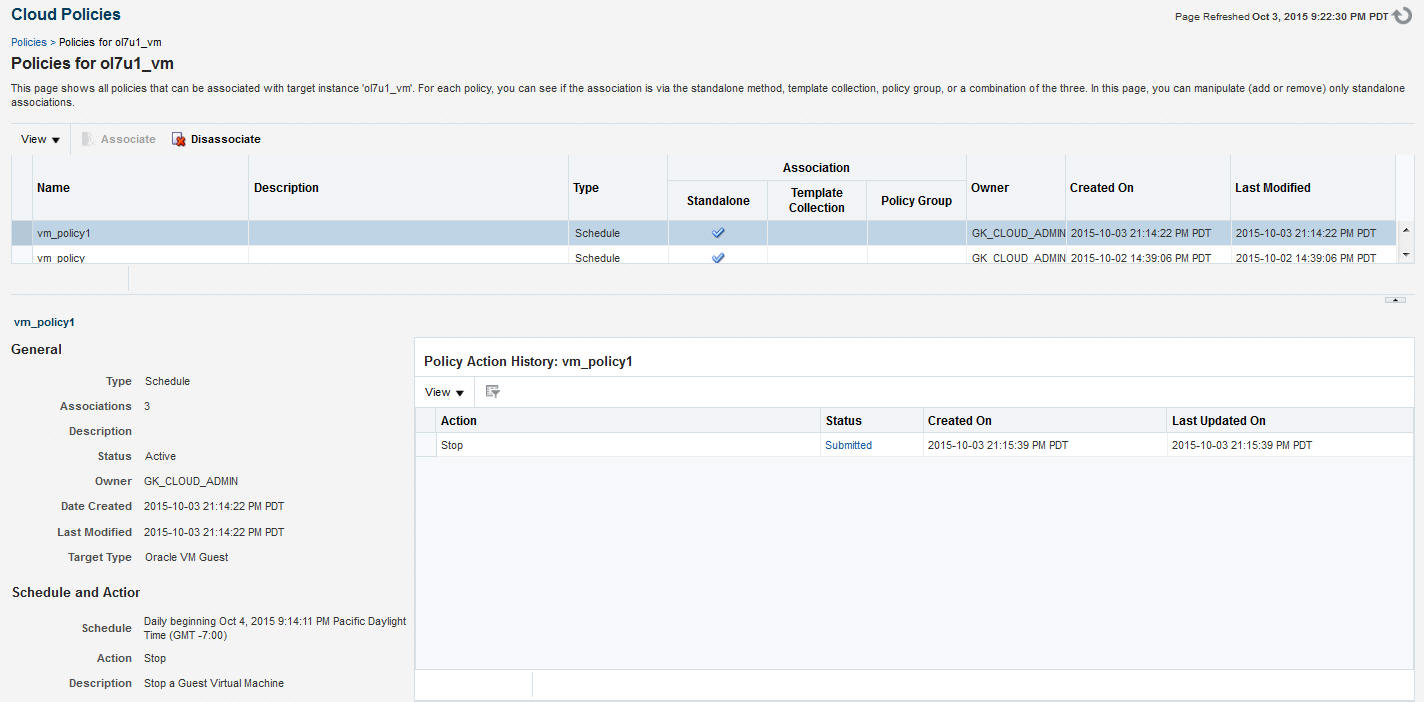Image resolution: width=1424 pixels, height=702 pixels.
Task: Click the Date Created value in General
Action: 214,506
